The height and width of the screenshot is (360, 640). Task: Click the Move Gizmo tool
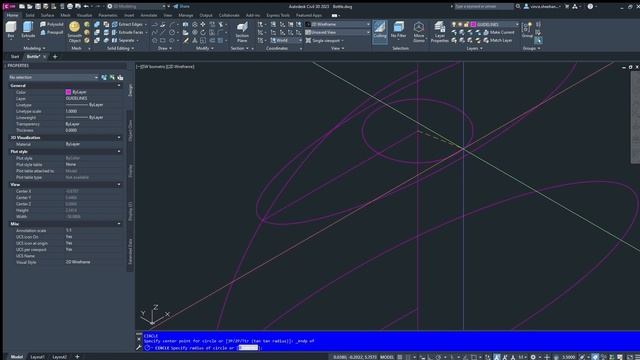pyautogui.click(x=419, y=32)
